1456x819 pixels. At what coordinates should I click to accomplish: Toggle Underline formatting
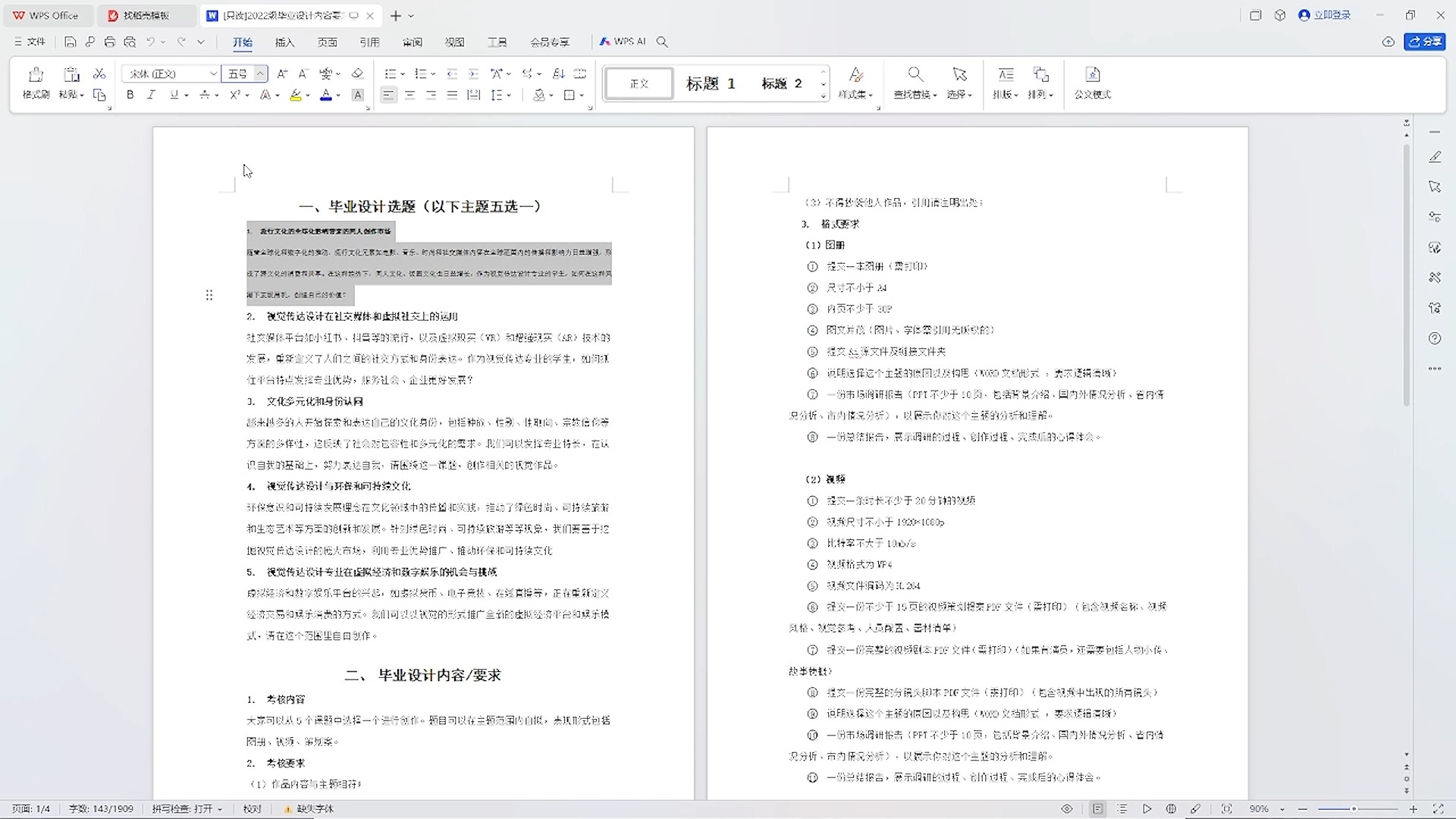(174, 95)
